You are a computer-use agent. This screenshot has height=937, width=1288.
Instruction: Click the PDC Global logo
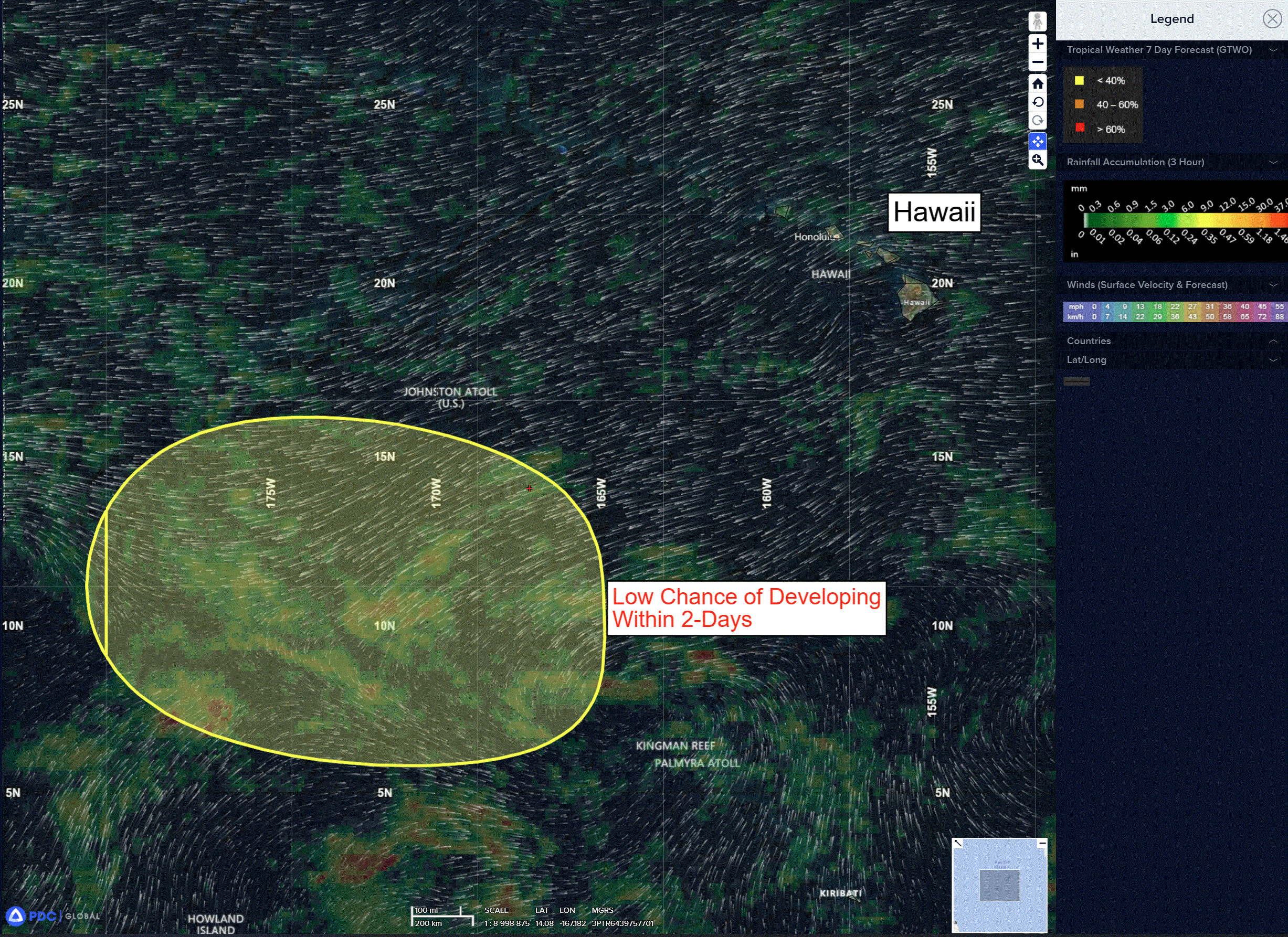(53, 915)
